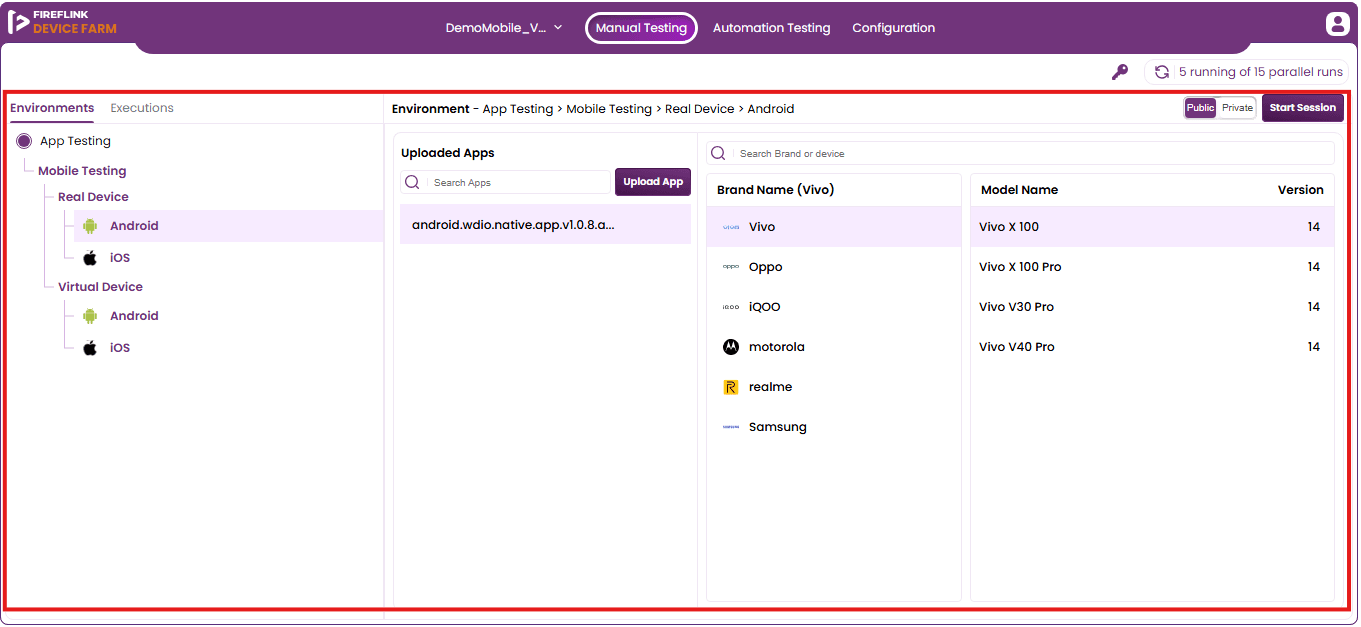The image size is (1361, 627).
Task: Click the Model Name column header
Action: [1019, 190]
